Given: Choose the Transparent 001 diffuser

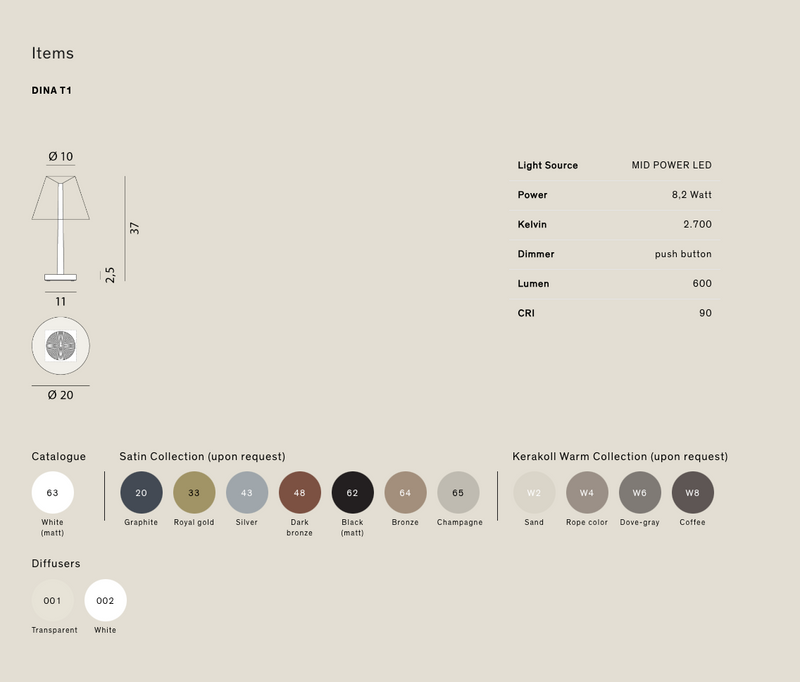Looking at the screenshot, I should click(52, 601).
